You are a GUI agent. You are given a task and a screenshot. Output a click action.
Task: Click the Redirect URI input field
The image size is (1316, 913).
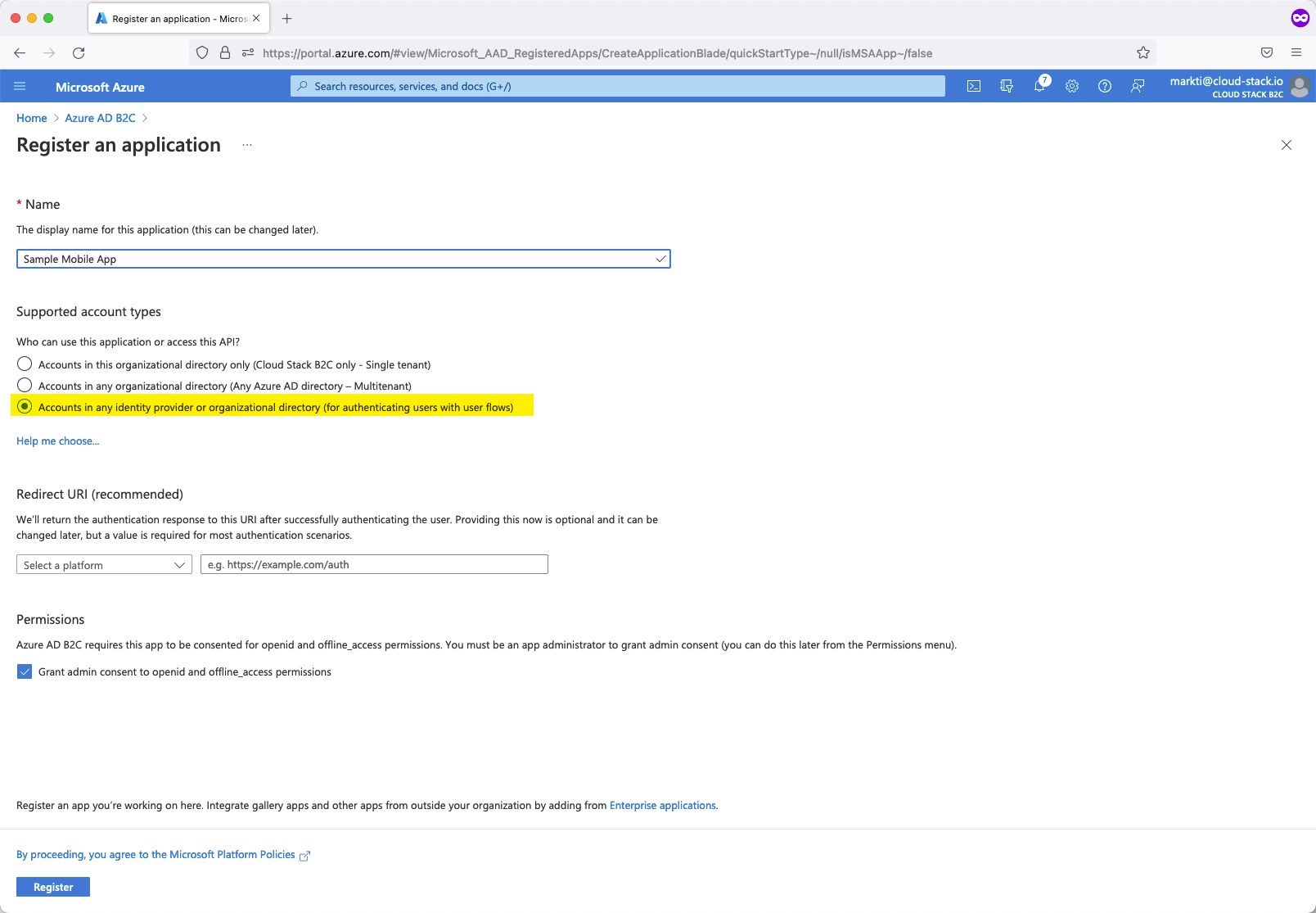pos(374,565)
